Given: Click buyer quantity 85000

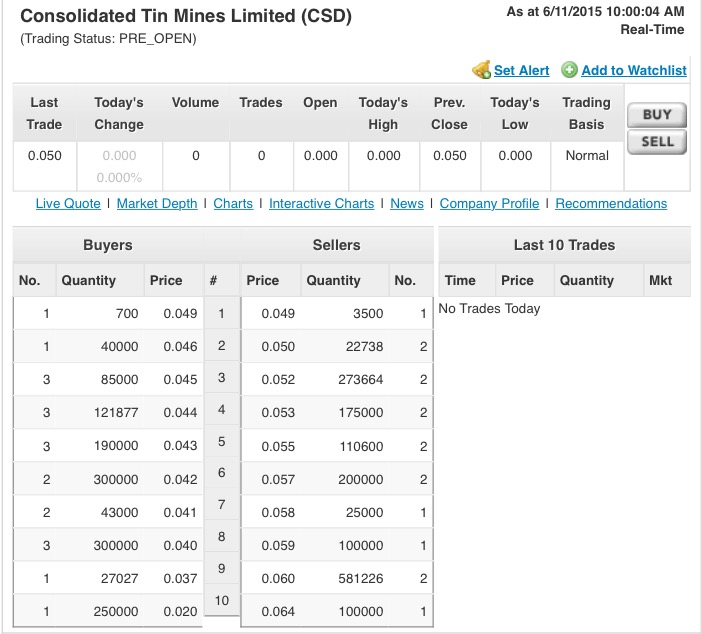Looking at the screenshot, I should click(x=119, y=380).
